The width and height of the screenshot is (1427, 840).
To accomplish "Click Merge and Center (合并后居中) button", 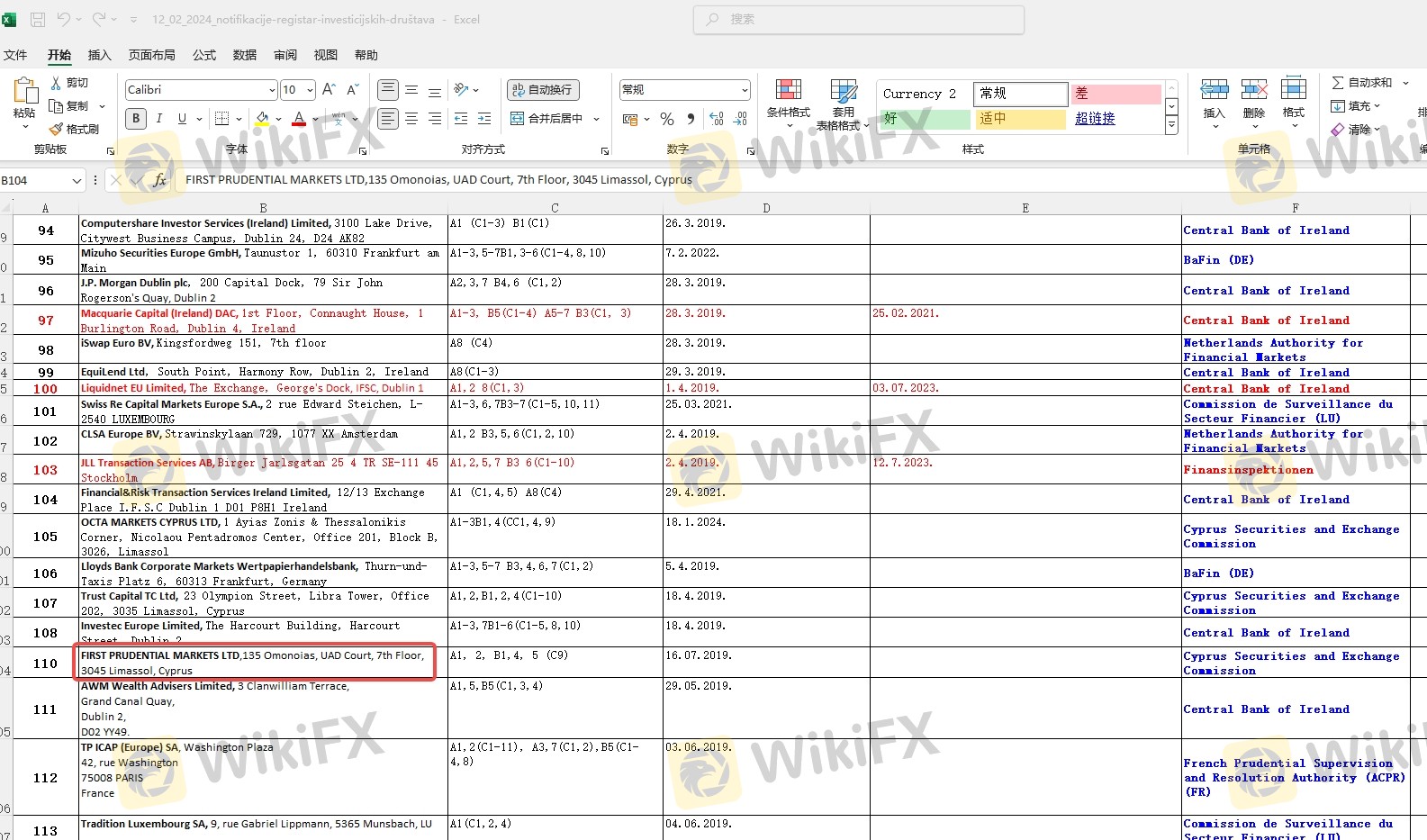I will (x=547, y=119).
